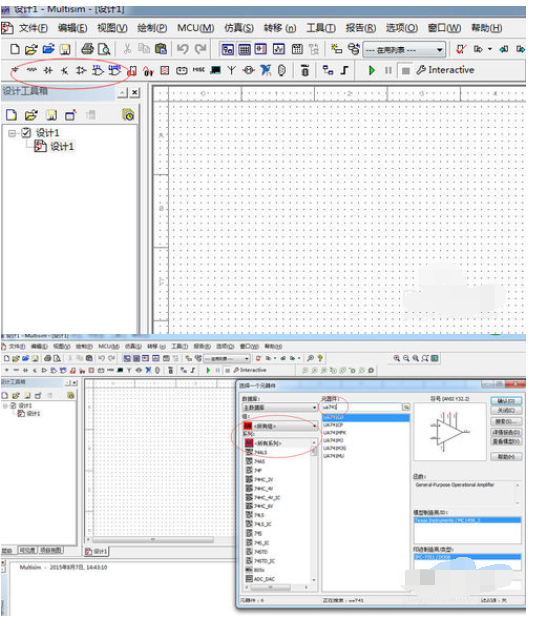Toggle Spreadsheet view icon in upper toolbar
Screen dimensions: 545x631
[244, 49]
